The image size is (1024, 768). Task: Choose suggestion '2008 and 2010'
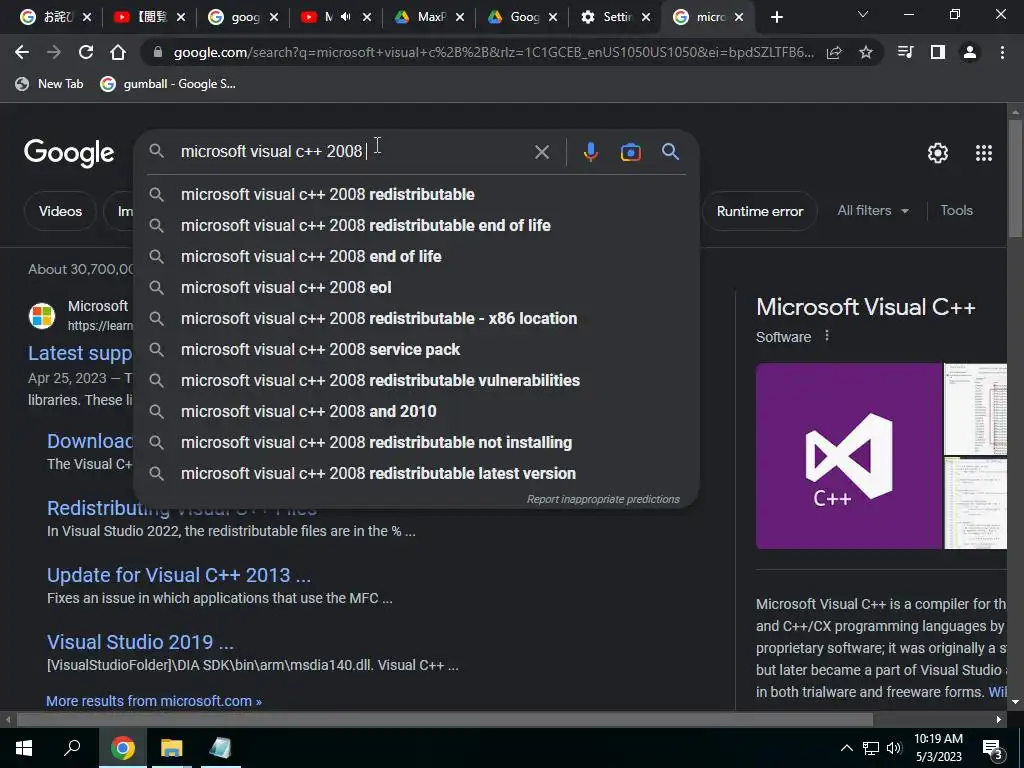(x=417, y=411)
